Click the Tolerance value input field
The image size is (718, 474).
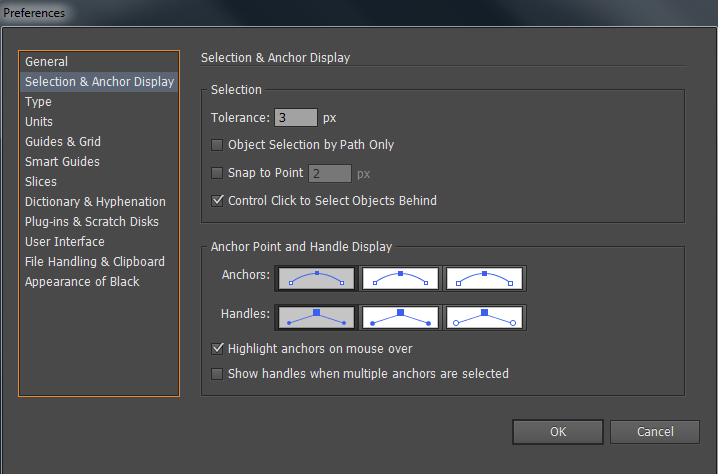tap(296, 118)
